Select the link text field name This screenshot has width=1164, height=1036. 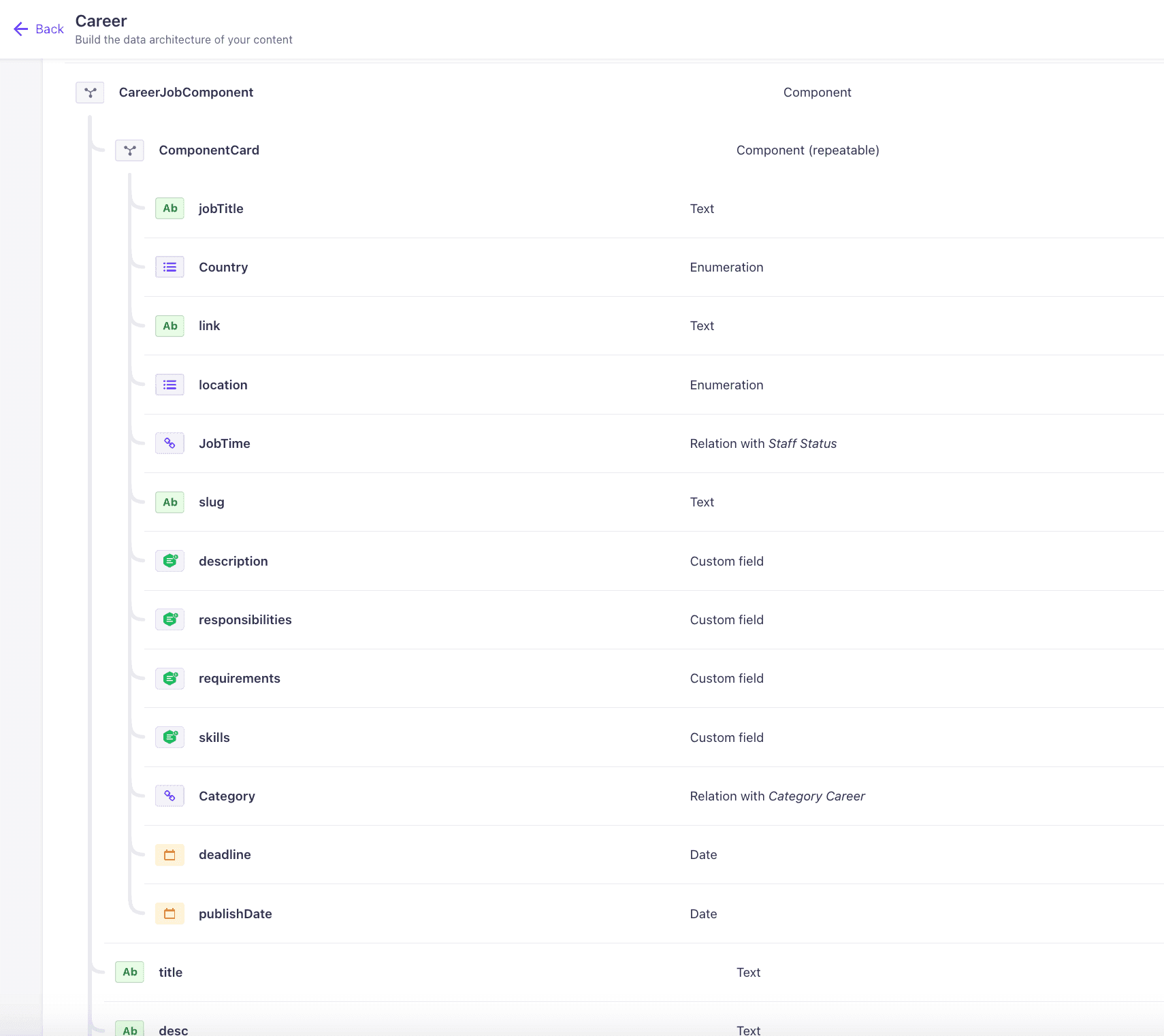coord(210,326)
